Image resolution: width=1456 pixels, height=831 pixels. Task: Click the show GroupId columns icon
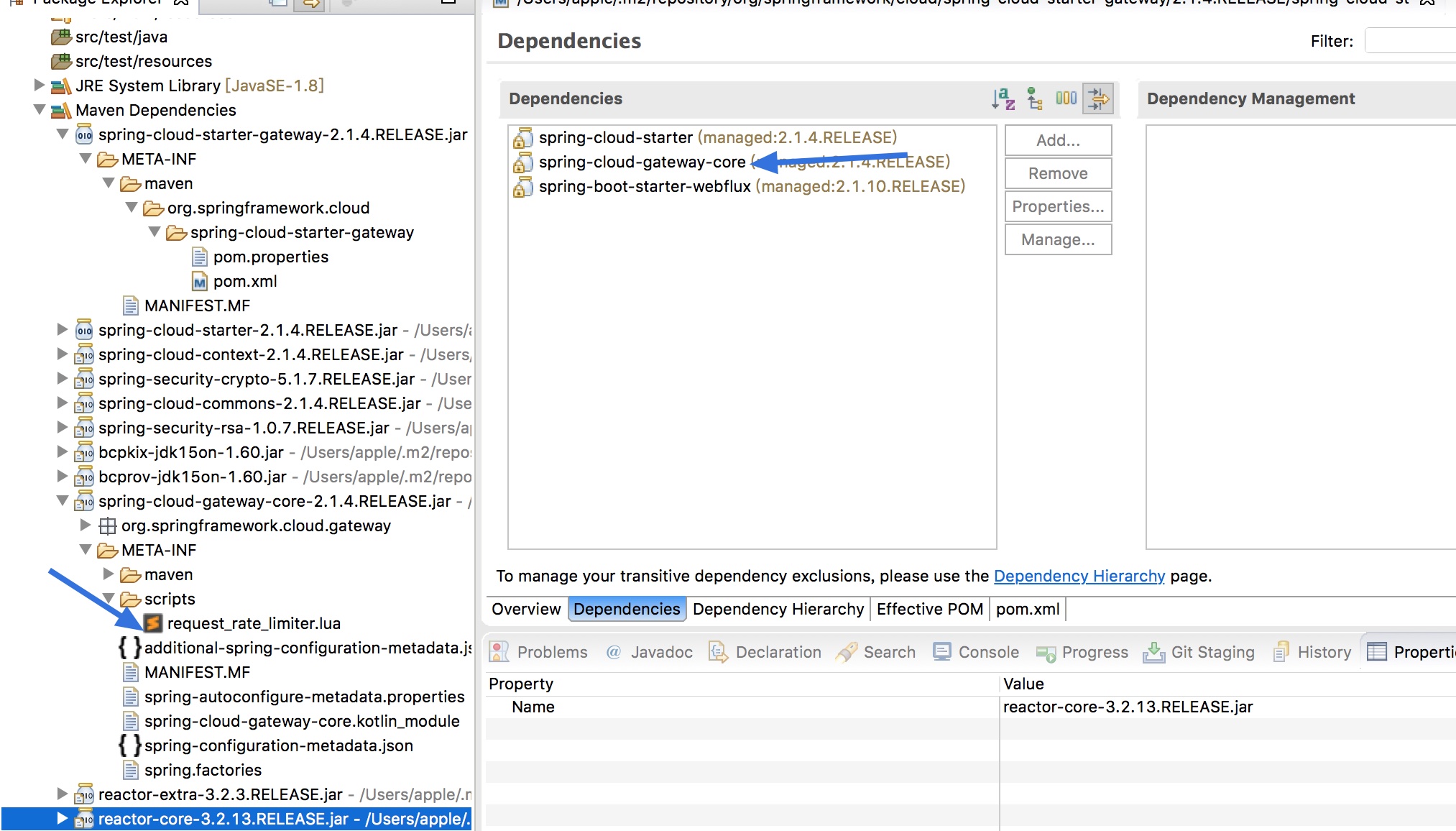1066,98
